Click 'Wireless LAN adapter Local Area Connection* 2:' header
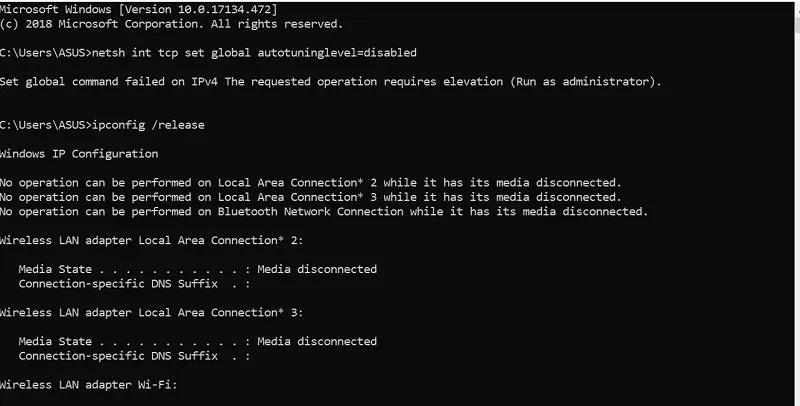This screenshot has height=406, width=800. click(x=152, y=240)
